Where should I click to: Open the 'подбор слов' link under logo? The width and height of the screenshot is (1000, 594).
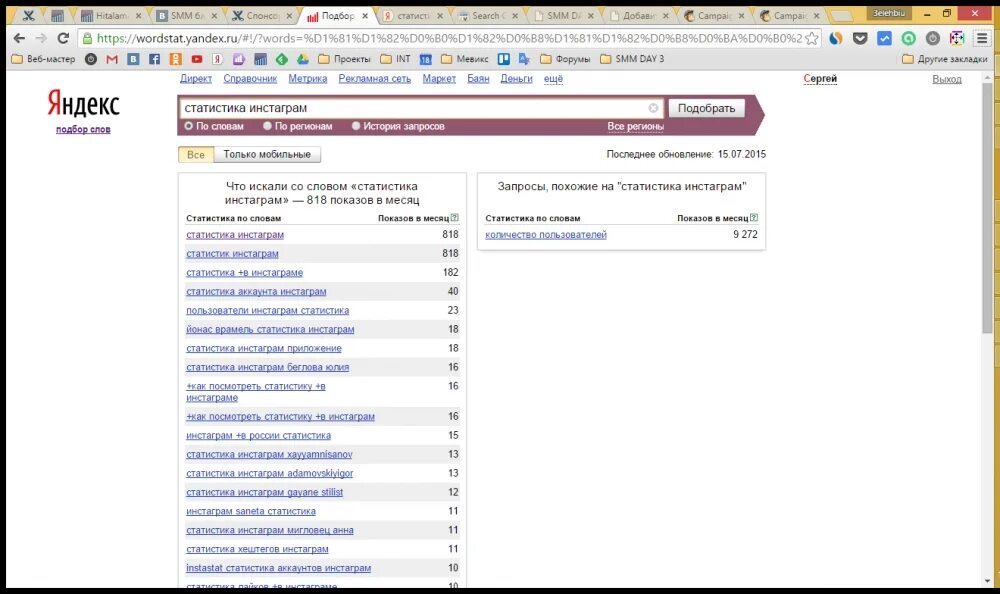(83, 130)
